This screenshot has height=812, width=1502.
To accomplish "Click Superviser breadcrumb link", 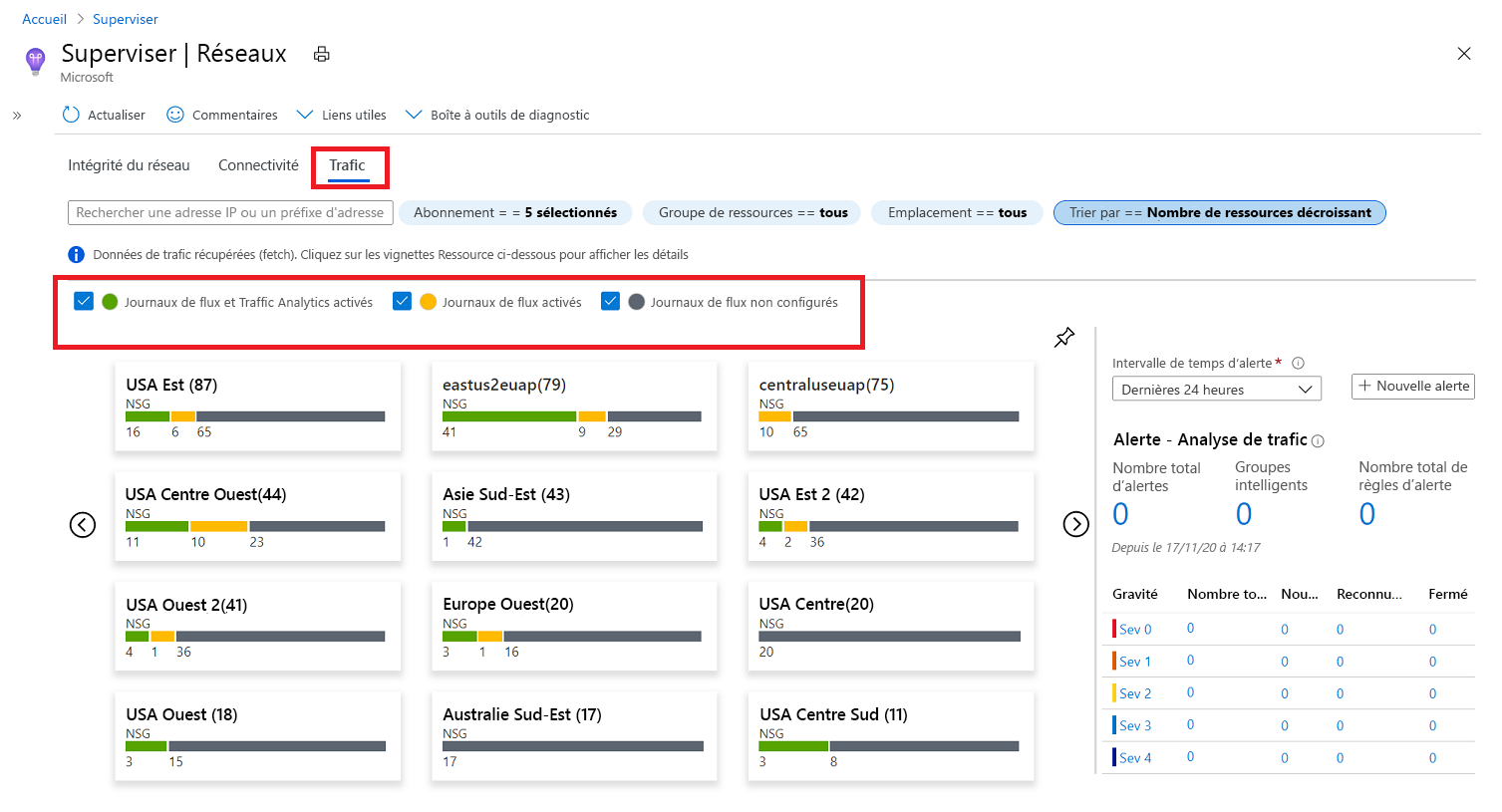I will 126,19.
